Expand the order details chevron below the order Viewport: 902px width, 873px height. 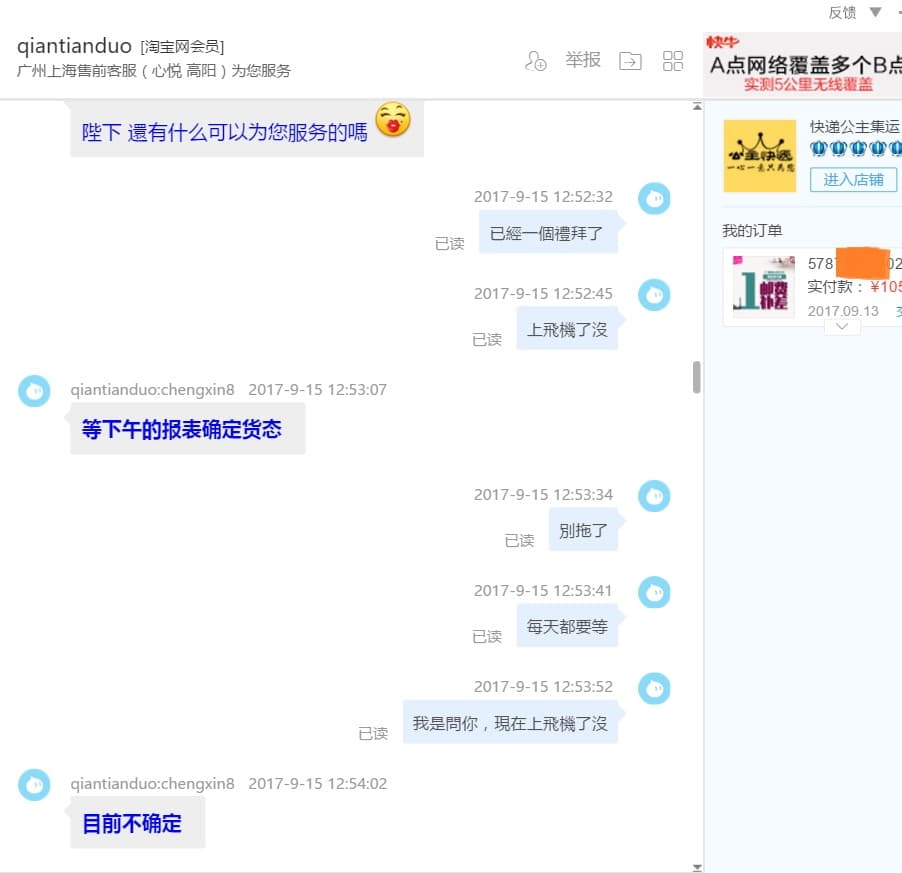click(x=842, y=327)
